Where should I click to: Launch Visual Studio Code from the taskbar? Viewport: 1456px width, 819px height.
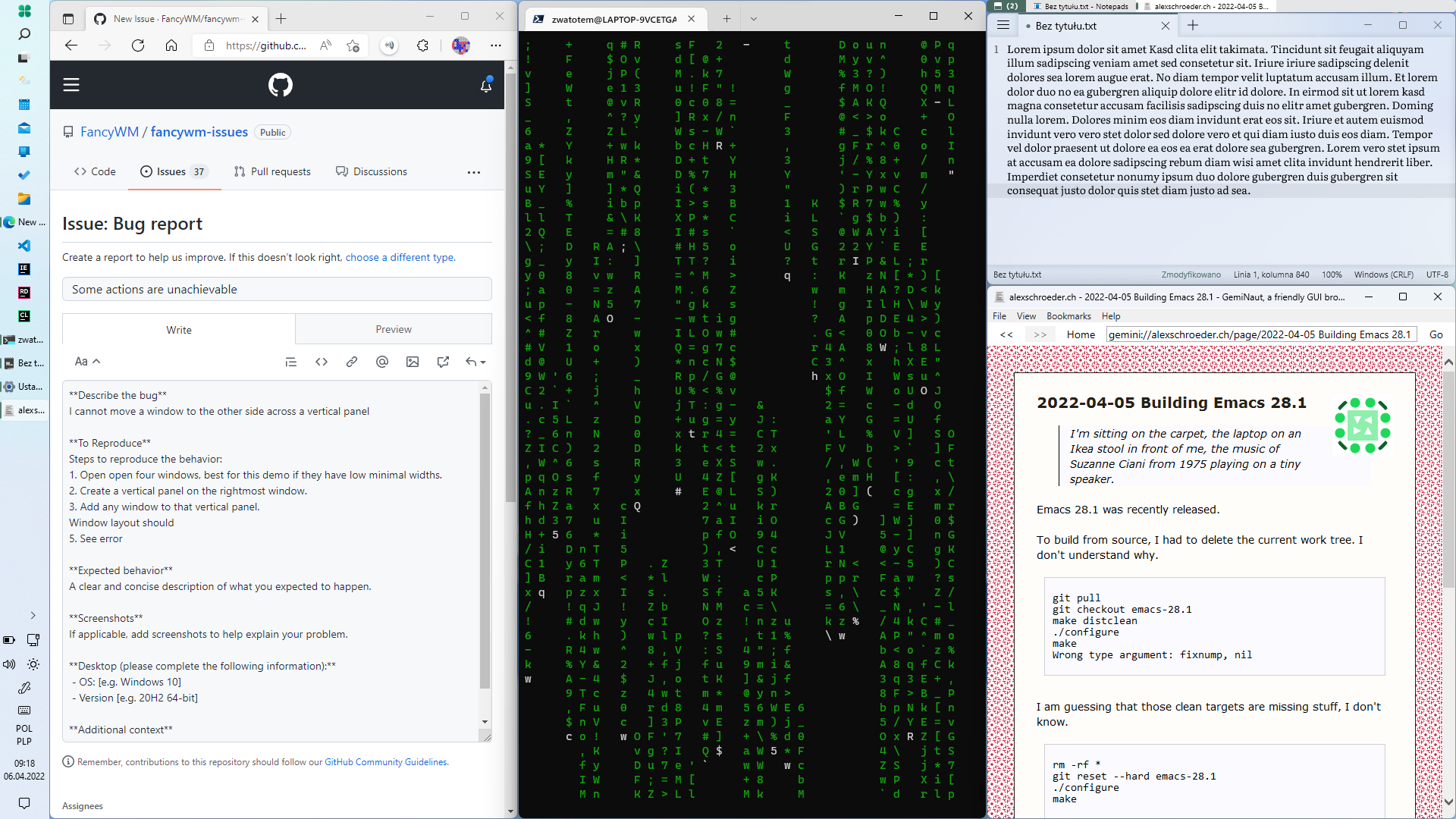pyautogui.click(x=24, y=246)
